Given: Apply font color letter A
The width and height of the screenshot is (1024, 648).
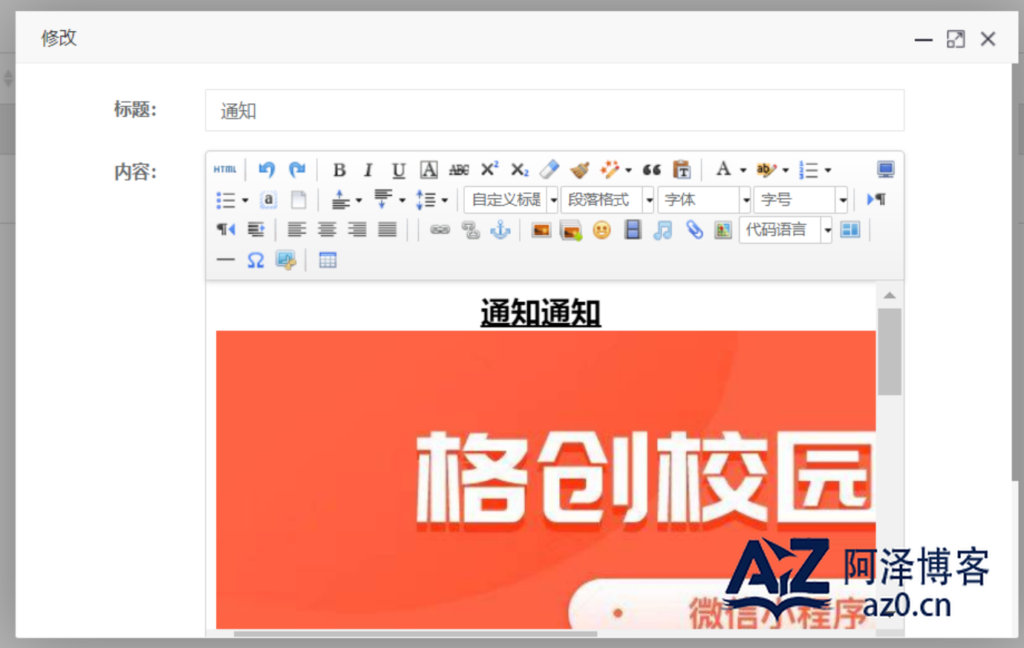Looking at the screenshot, I should point(723,170).
